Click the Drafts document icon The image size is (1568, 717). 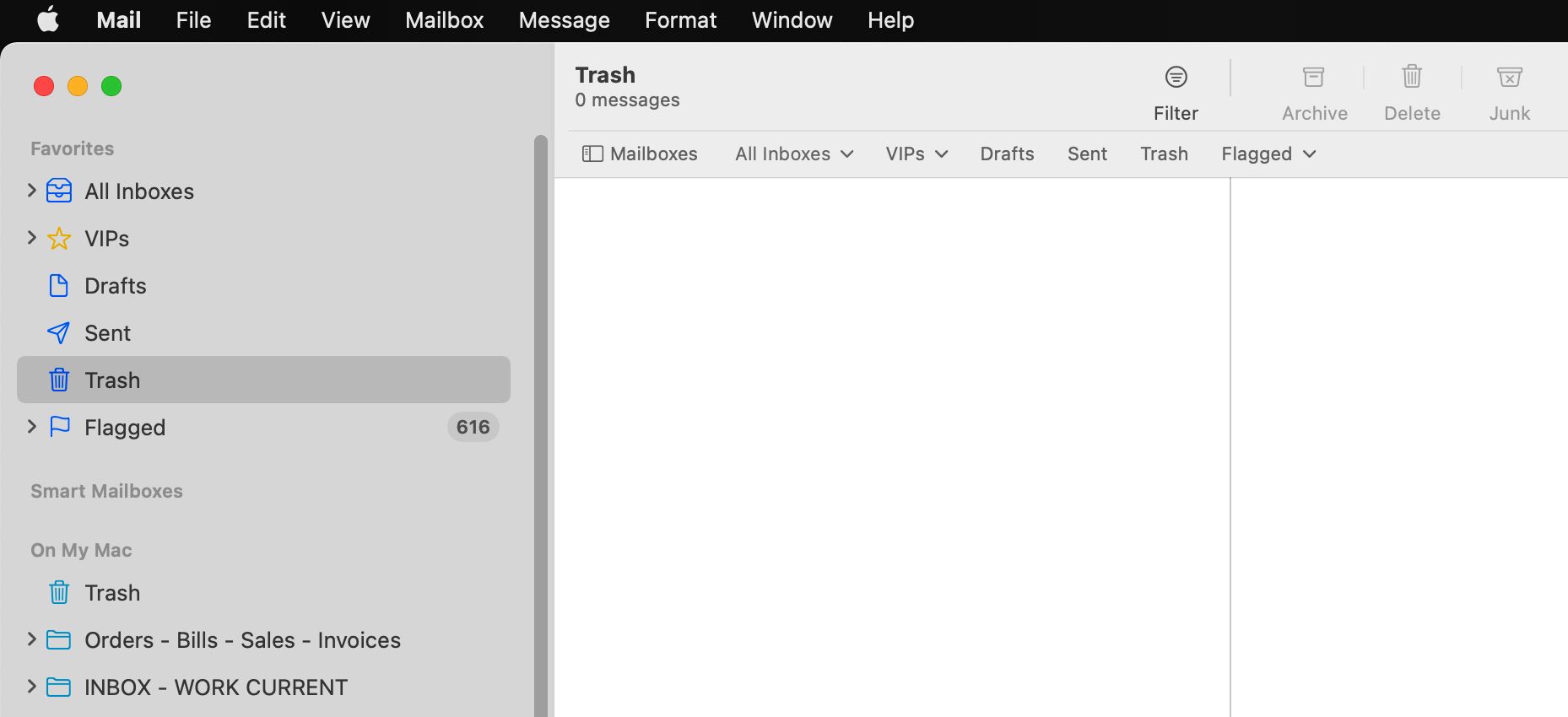click(59, 286)
